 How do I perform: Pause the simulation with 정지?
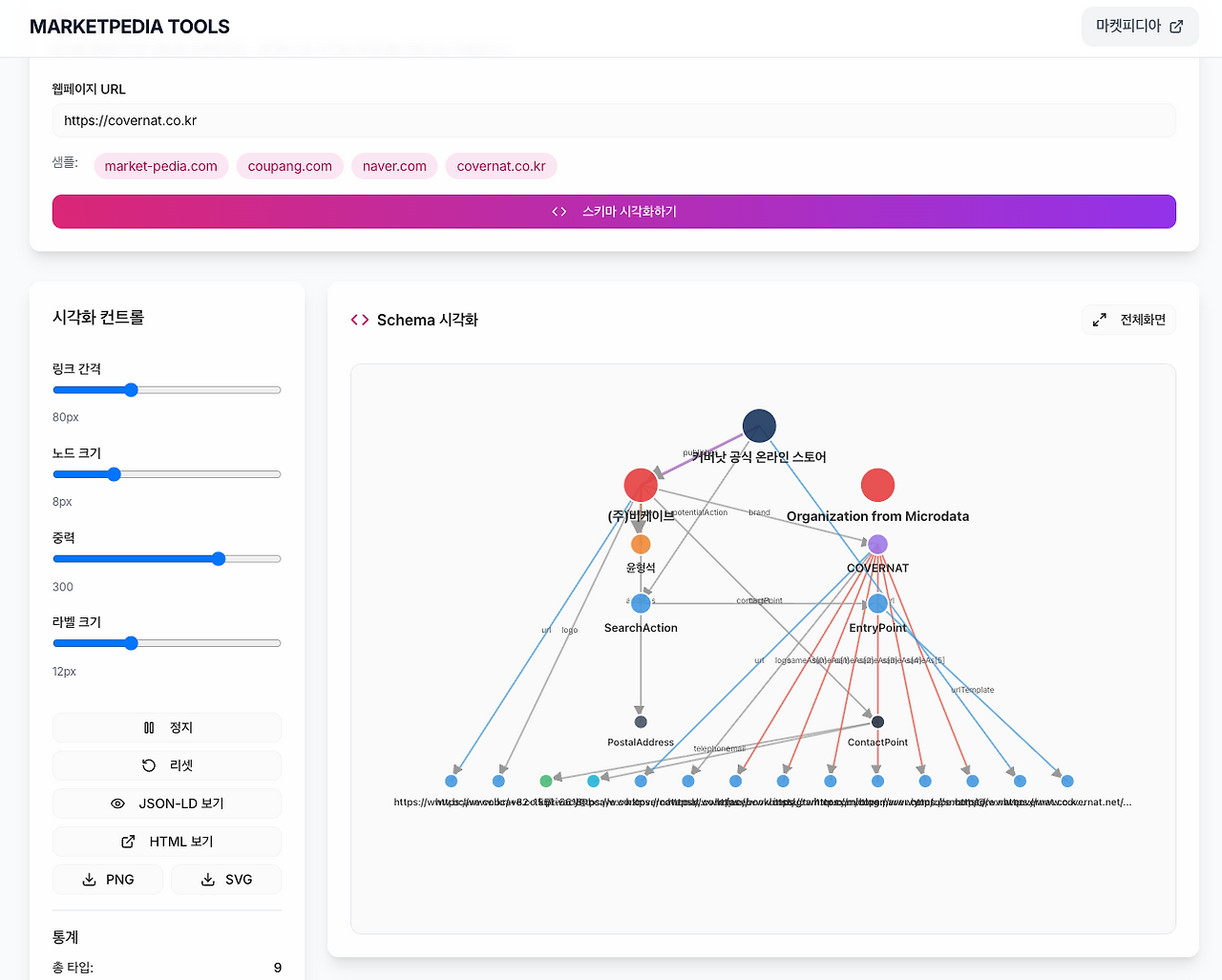click(167, 728)
